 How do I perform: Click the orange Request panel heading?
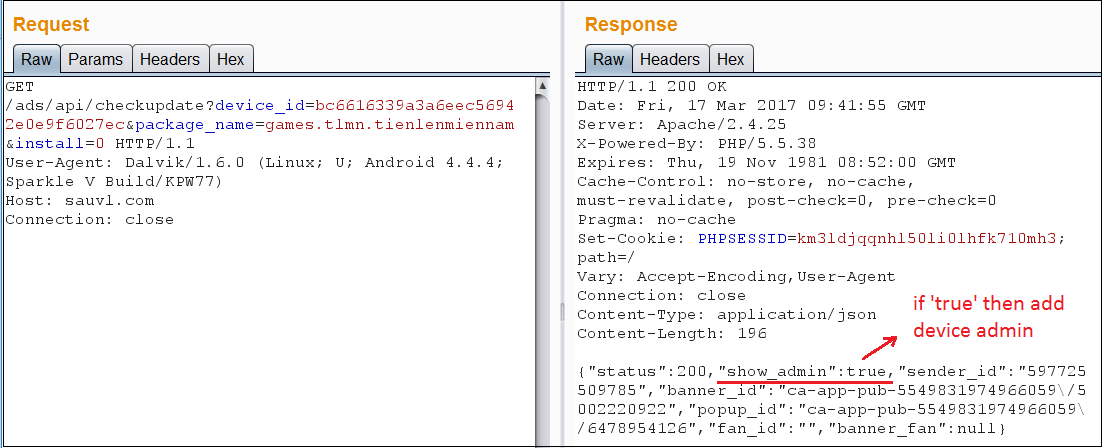coord(51,24)
